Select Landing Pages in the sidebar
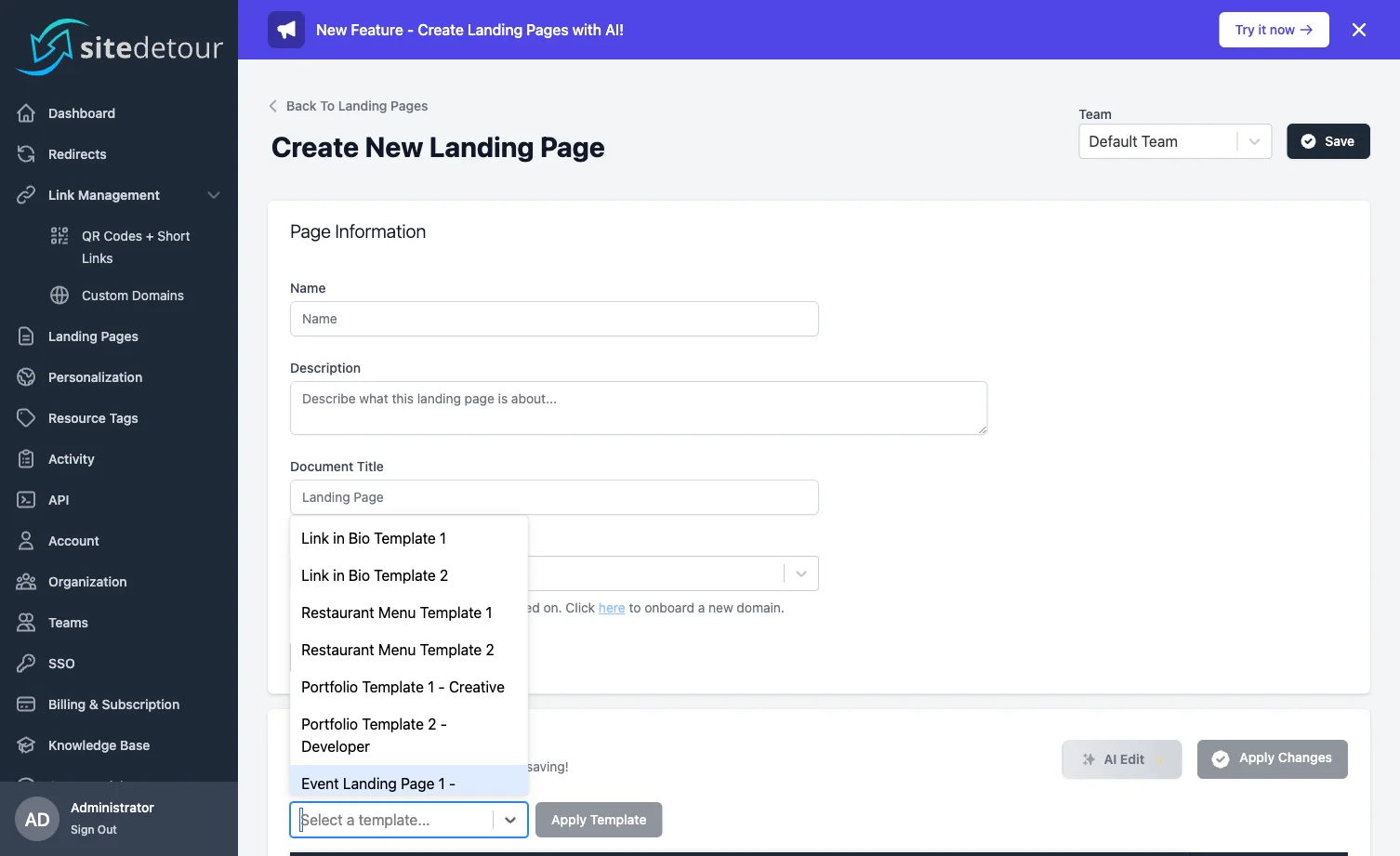This screenshot has height=856, width=1400. click(x=93, y=336)
